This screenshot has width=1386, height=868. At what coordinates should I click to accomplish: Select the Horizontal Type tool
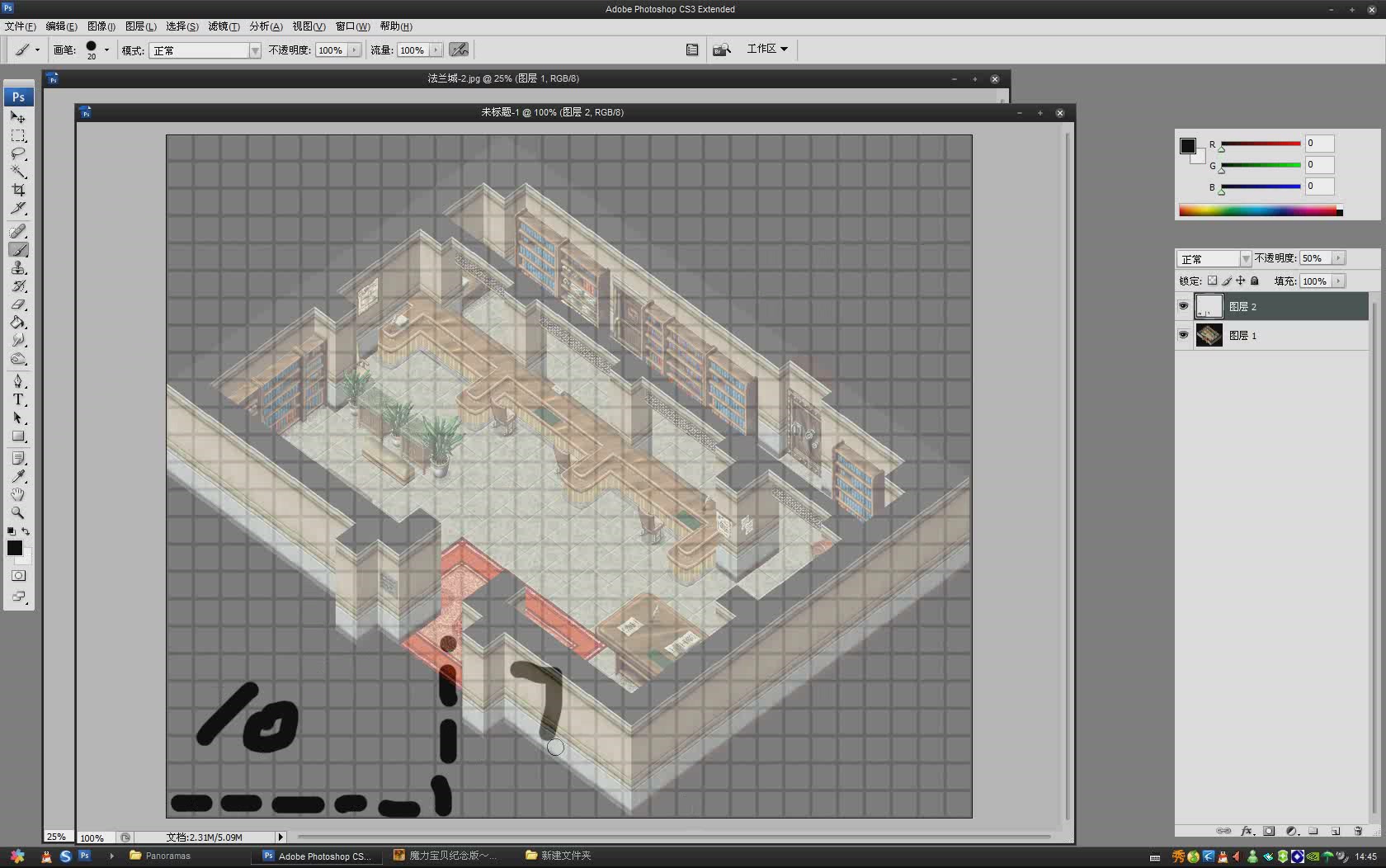tap(18, 399)
